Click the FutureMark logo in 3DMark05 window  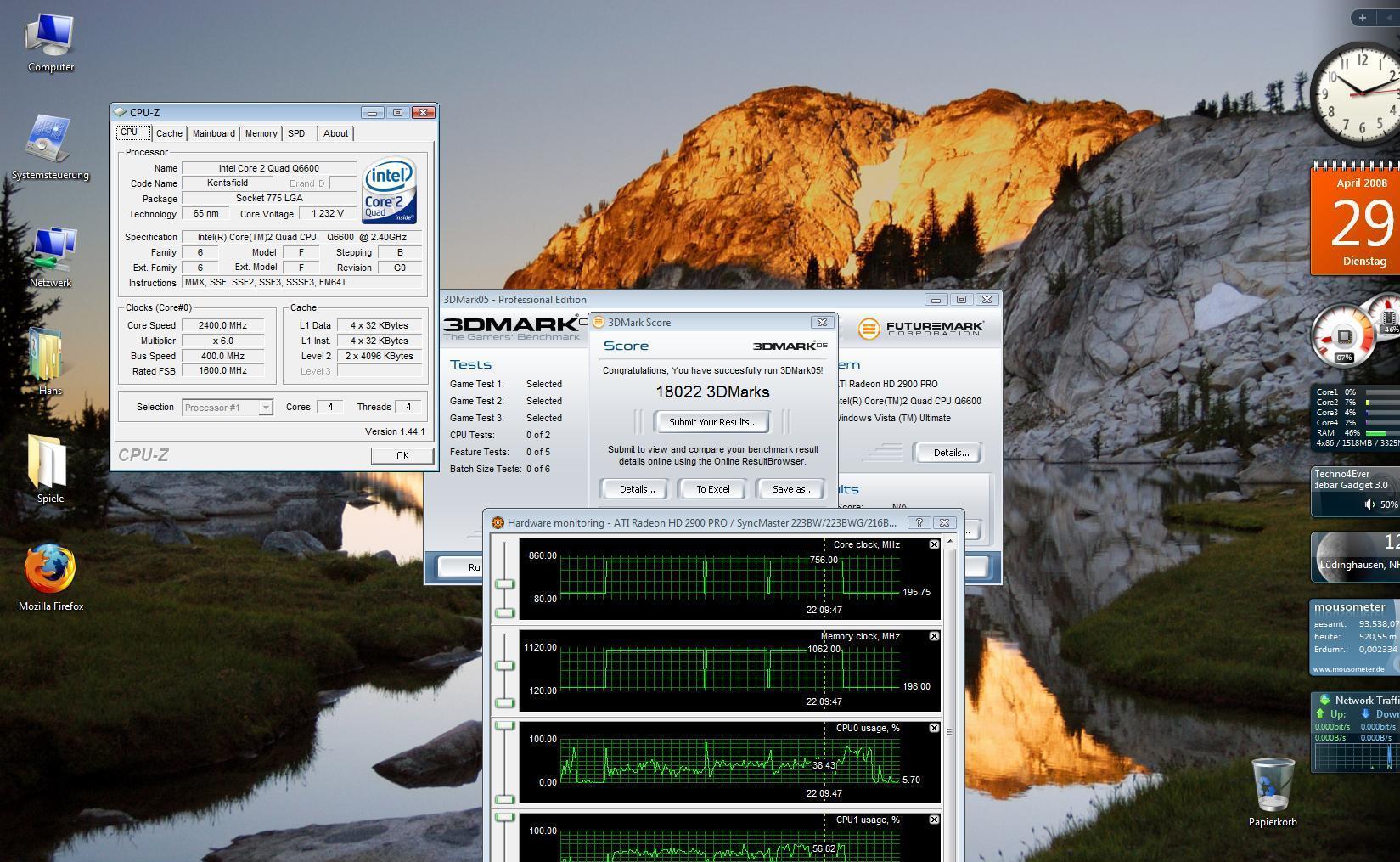921,329
